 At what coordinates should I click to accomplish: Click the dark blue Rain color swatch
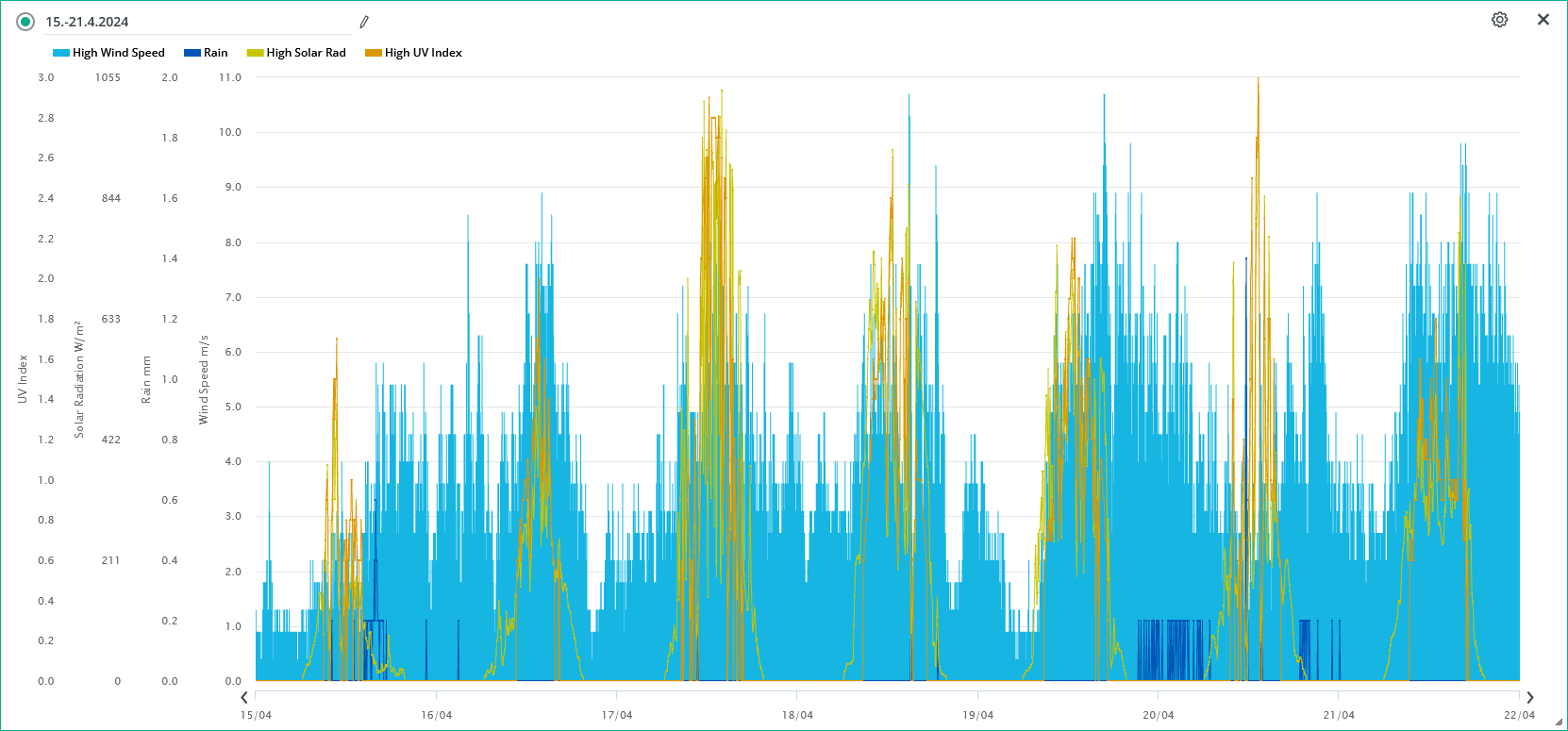192,53
